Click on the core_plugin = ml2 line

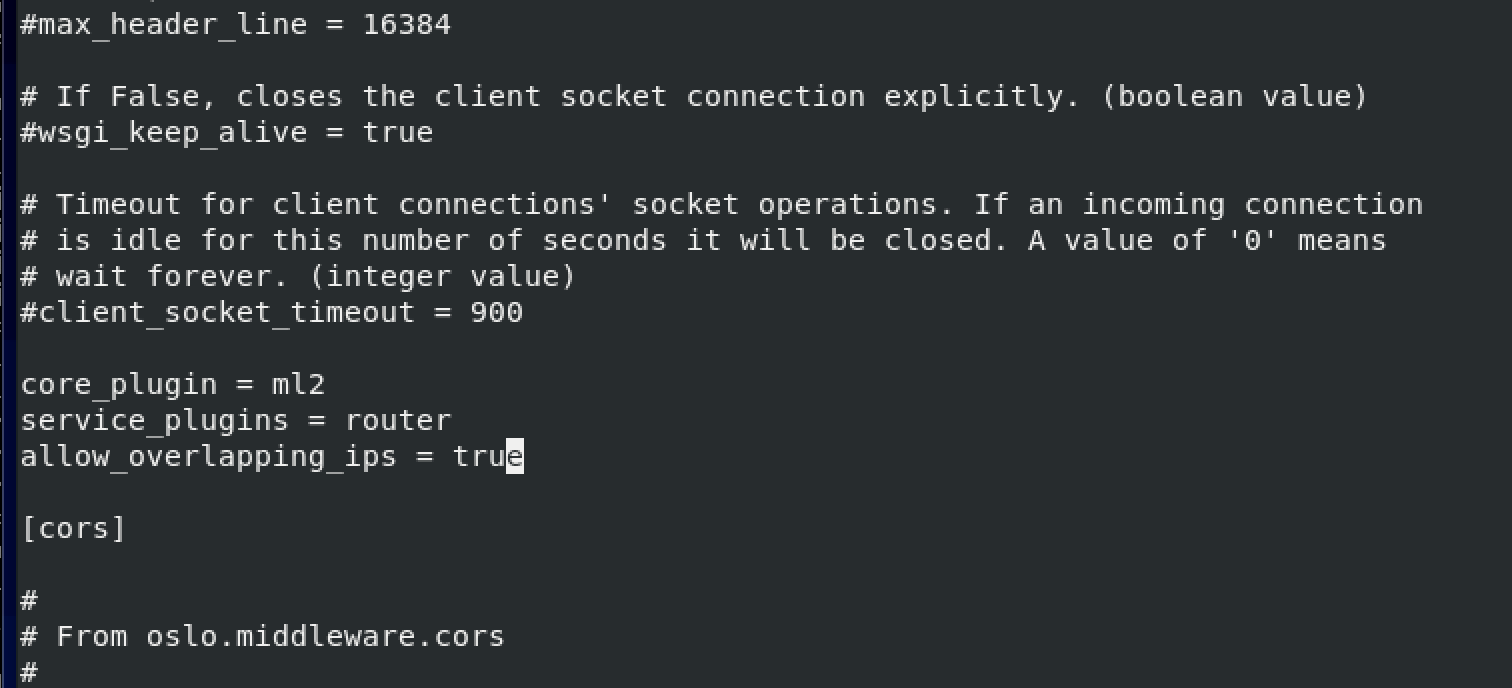(173, 385)
